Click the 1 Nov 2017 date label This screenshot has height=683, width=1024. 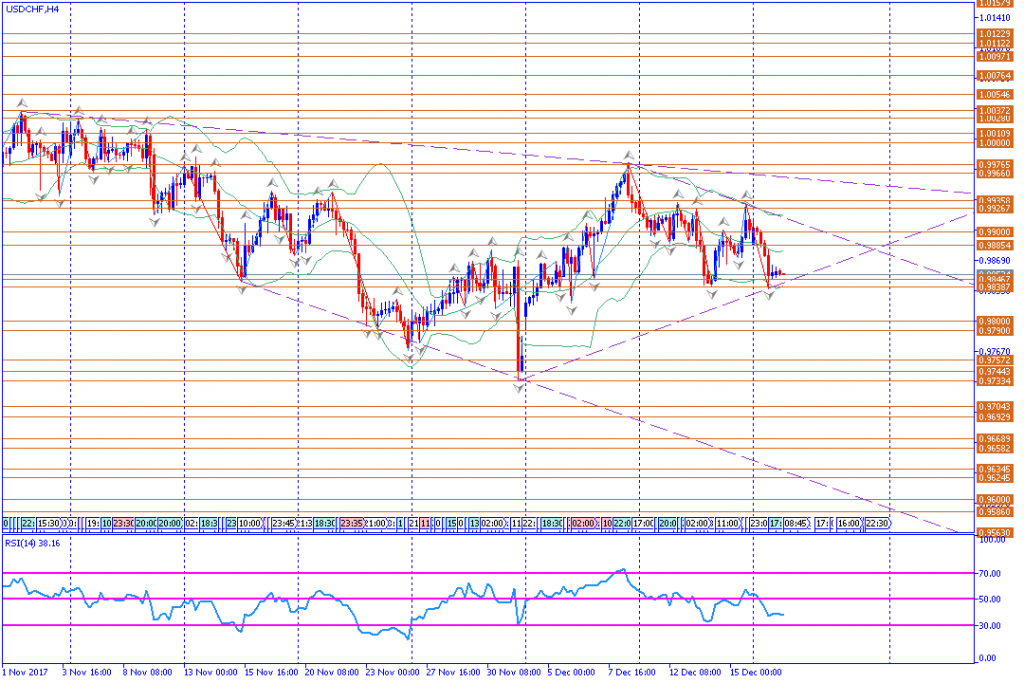[x=25, y=672]
